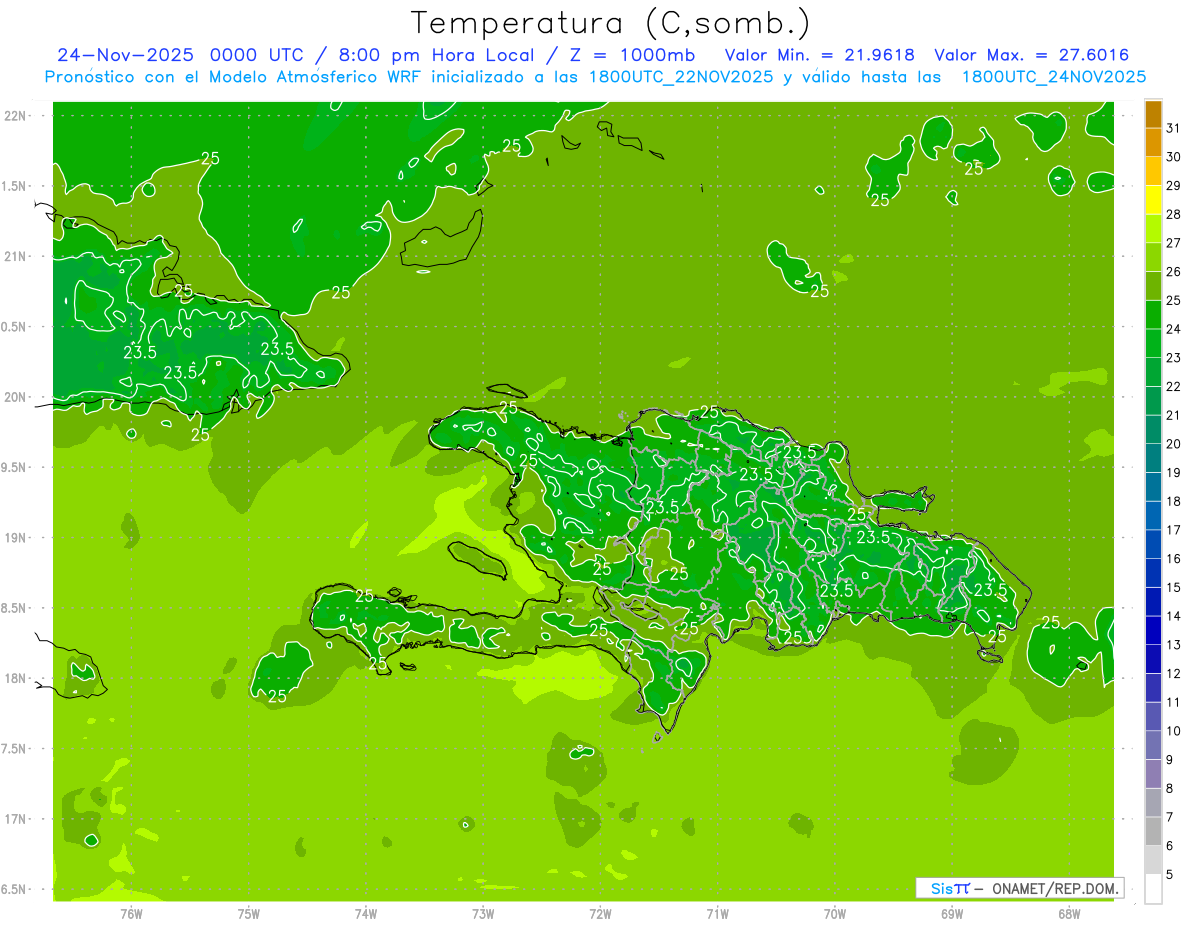Click the '17N' latitude label
Viewport: 1200px width, 927px height.
(15, 819)
